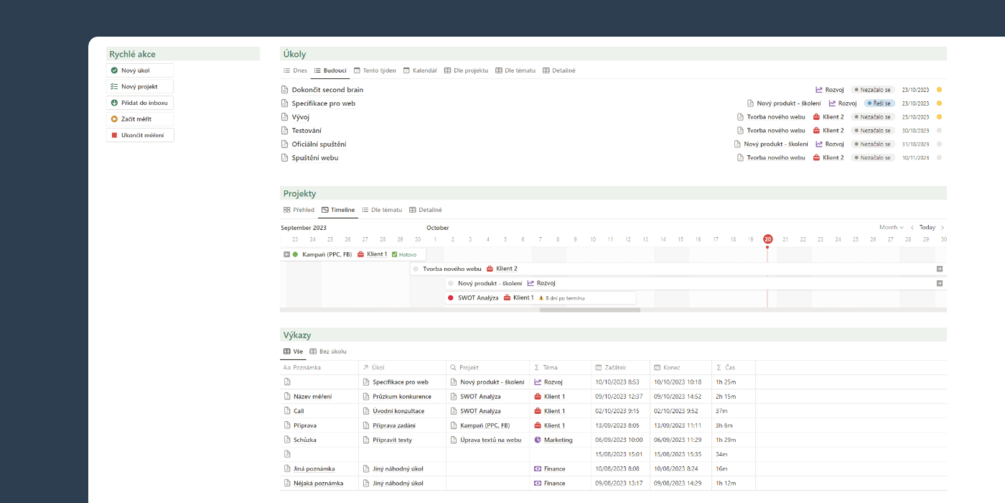Click Úkol column header in Výkazy
Screen dimensions: 1005x503
(x=403, y=368)
